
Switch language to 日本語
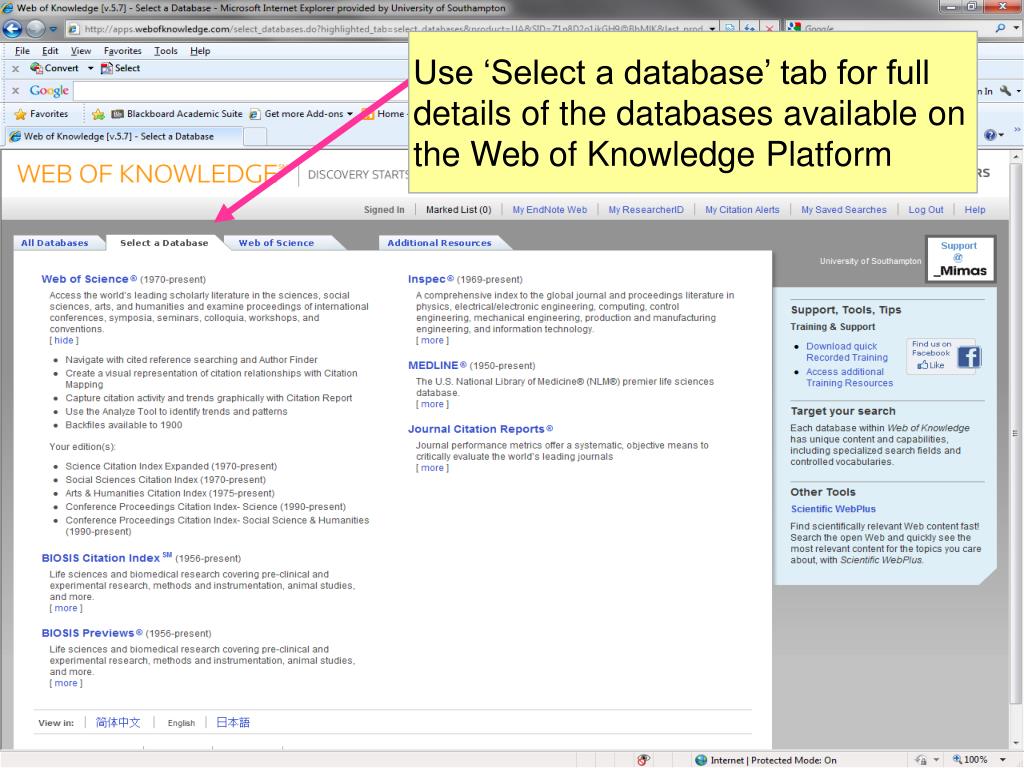click(x=233, y=722)
